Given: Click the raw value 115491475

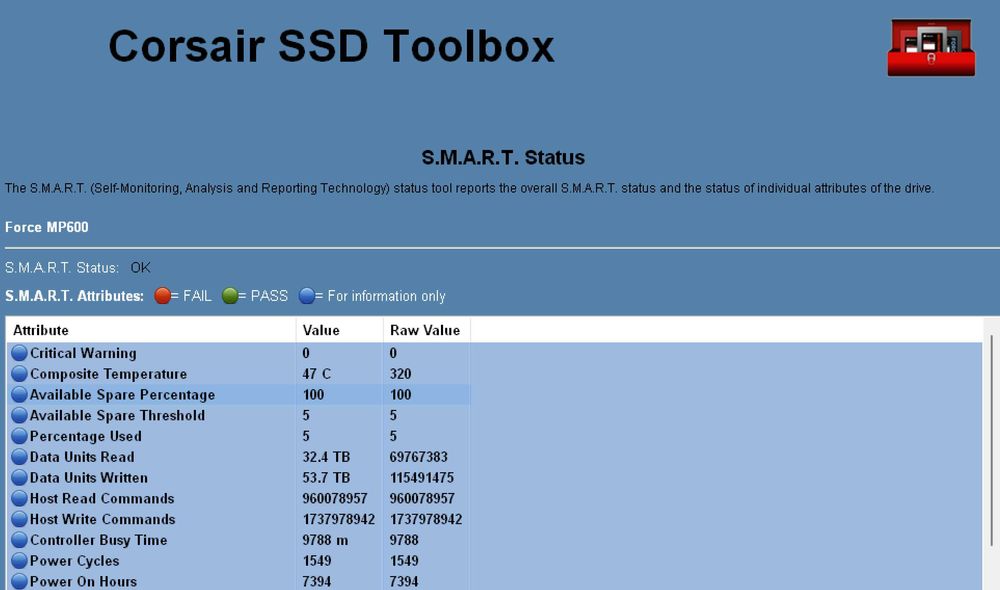Looking at the screenshot, I should click(x=422, y=478).
